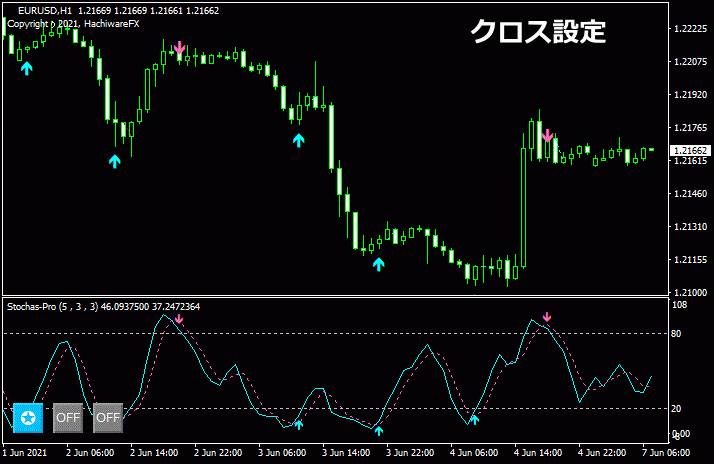Toggle the second OFF button
The width and height of the screenshot is (714, 464).
coord(108,417)
